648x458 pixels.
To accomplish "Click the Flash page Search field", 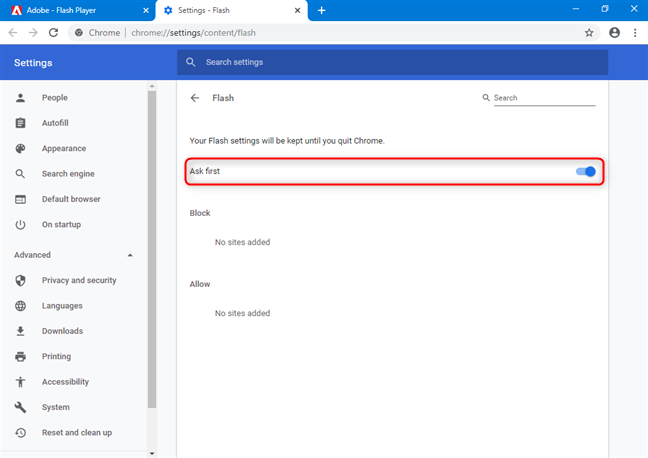I will [x=544, y=98].
